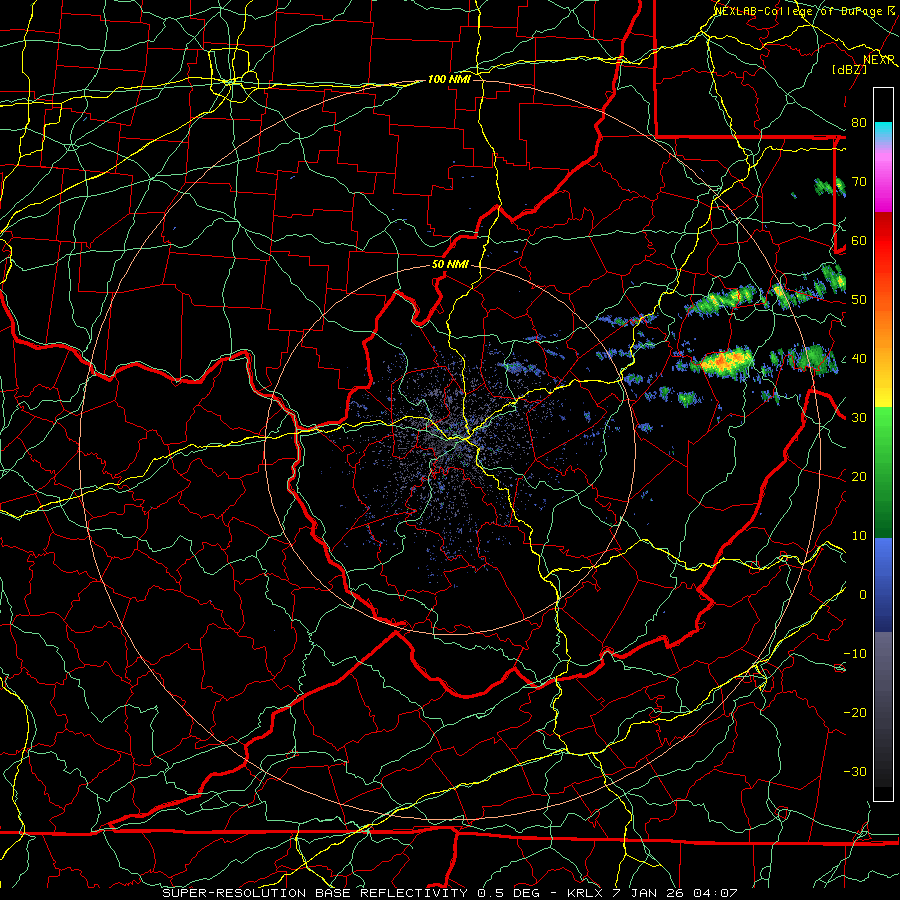The image size is (900, 900).
Task: Click the 20 value on the dBZ scale
Action: [x=859, y=477]
